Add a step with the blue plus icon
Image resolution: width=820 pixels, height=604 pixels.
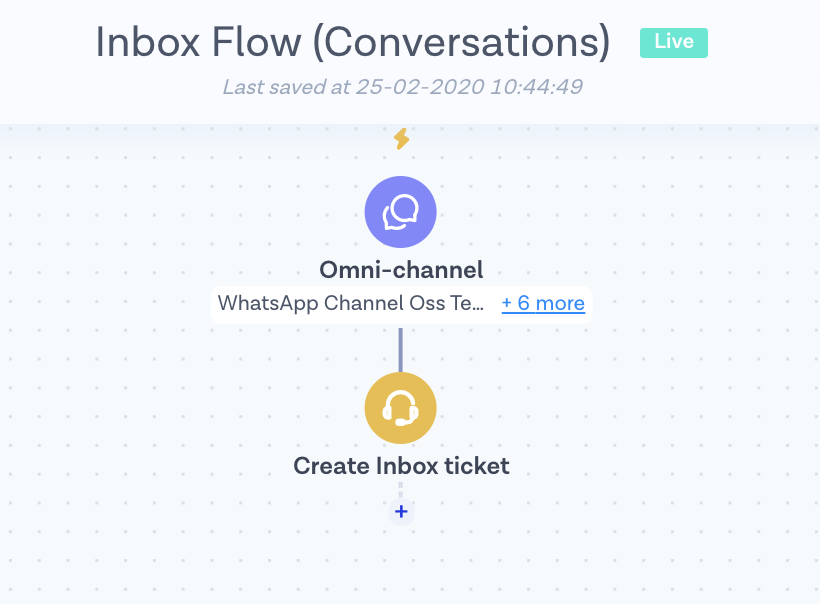tap(401, 512)
